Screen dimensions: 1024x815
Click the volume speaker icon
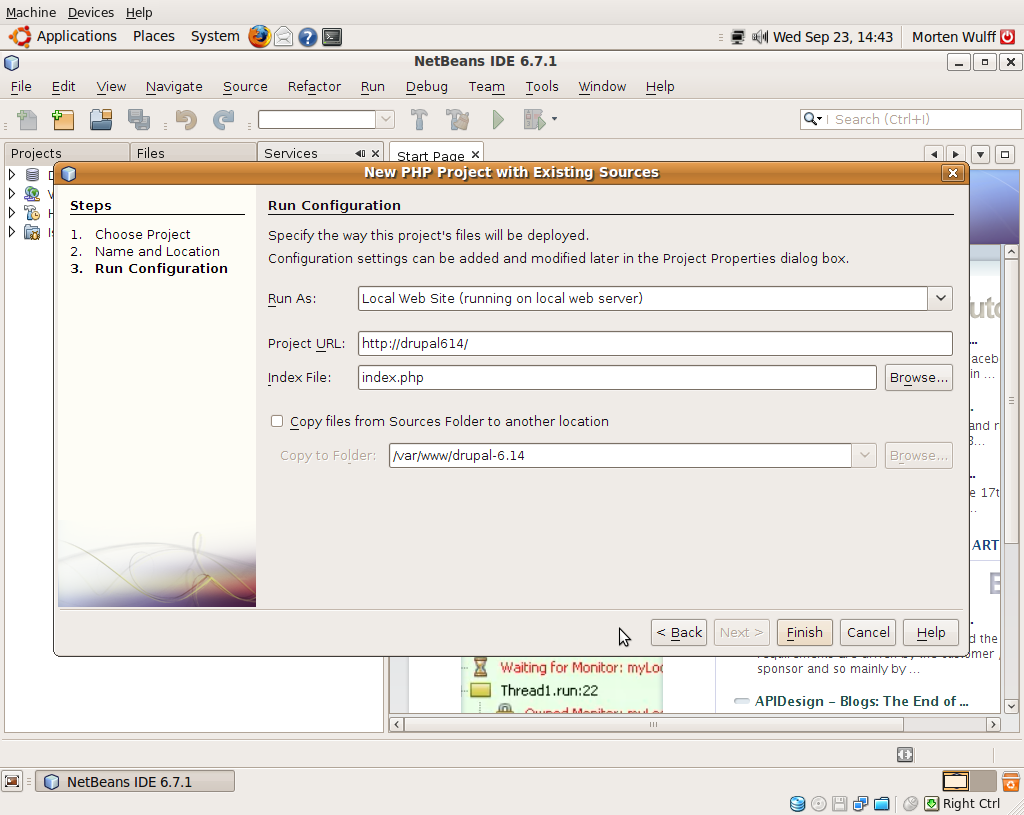coord(760,37)
